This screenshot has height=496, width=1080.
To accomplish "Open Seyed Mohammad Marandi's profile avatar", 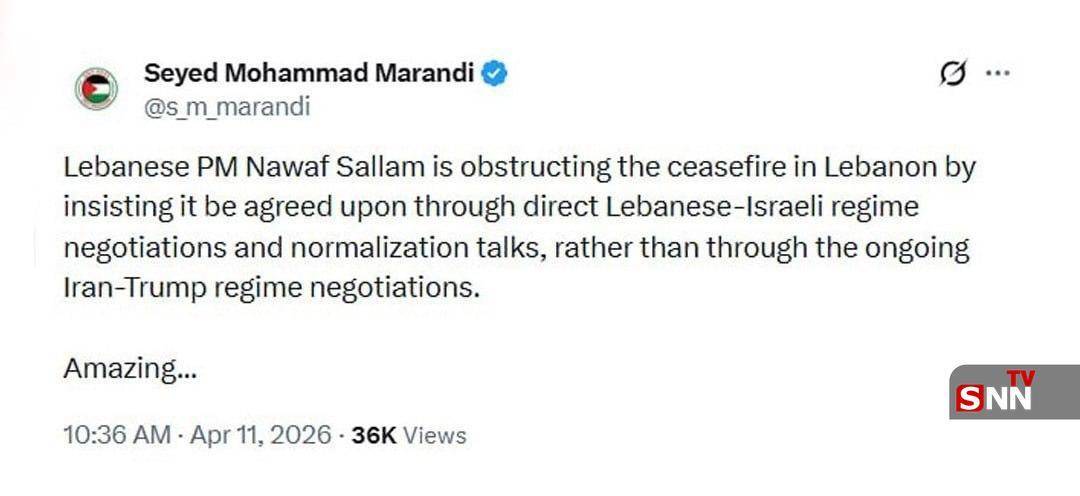I will click(x=96, y=89).
